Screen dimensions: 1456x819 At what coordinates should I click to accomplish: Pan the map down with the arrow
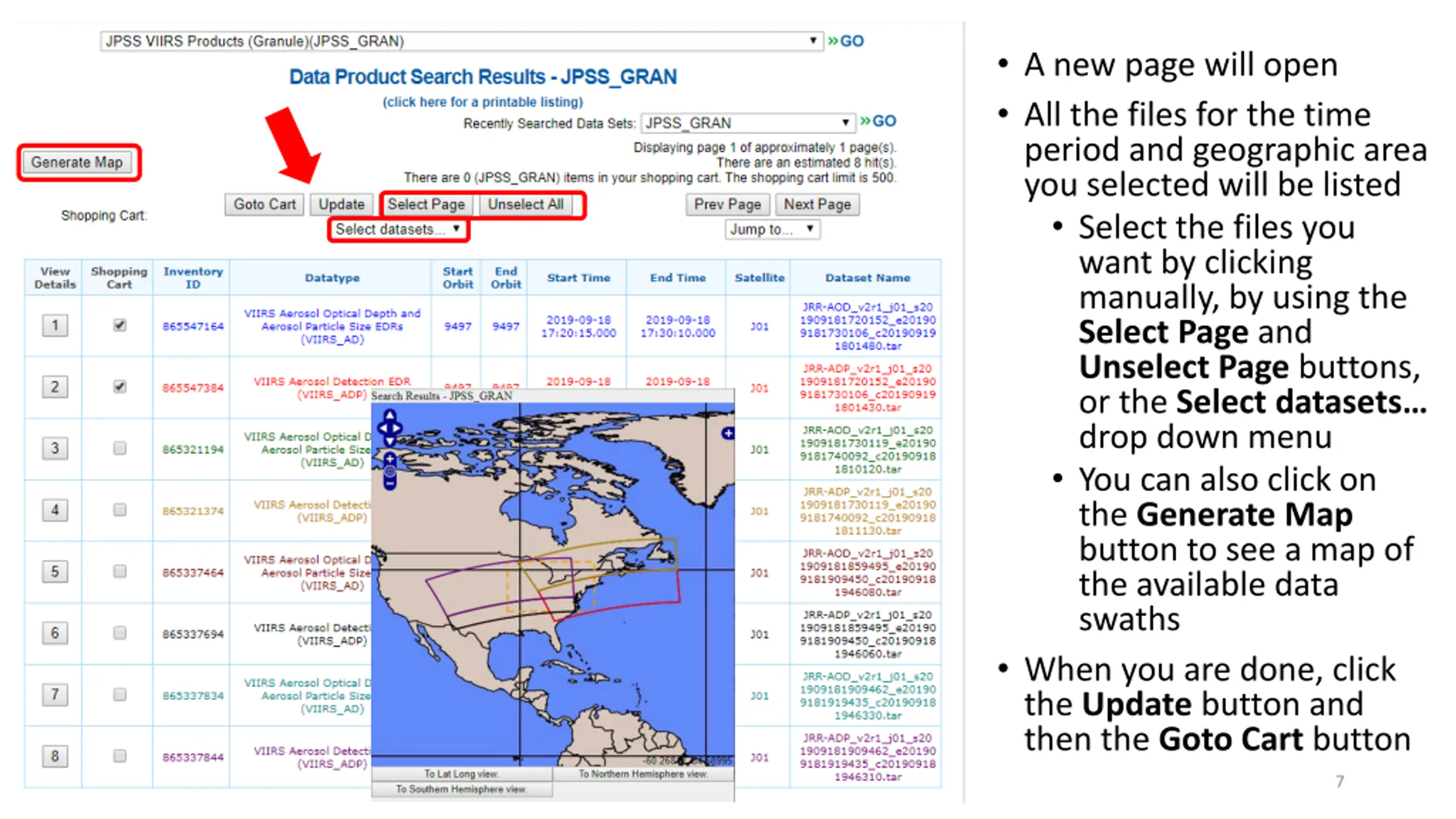[390, 441]
